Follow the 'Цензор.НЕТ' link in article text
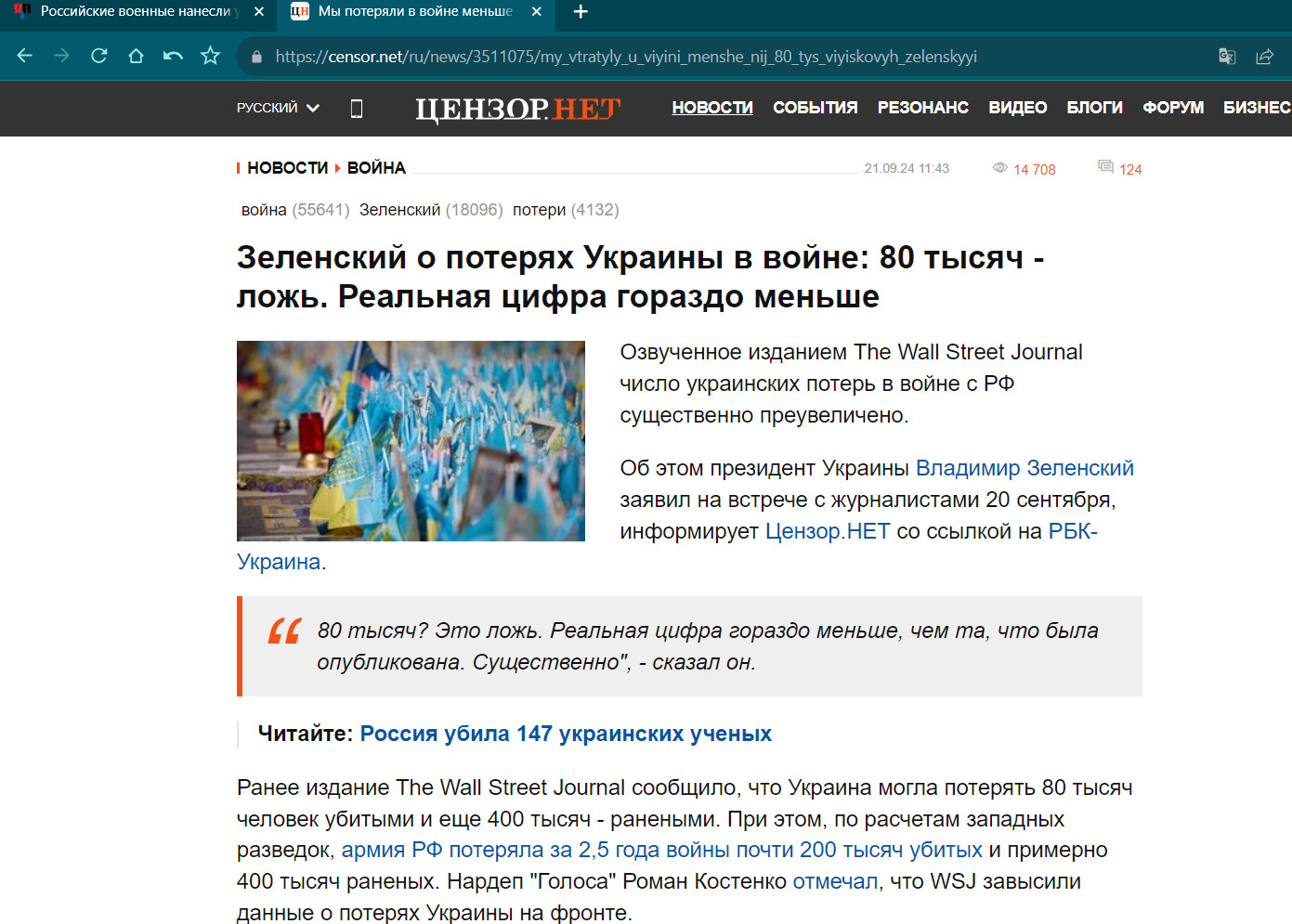This screenshot has width=1292, height=924. 828,531
